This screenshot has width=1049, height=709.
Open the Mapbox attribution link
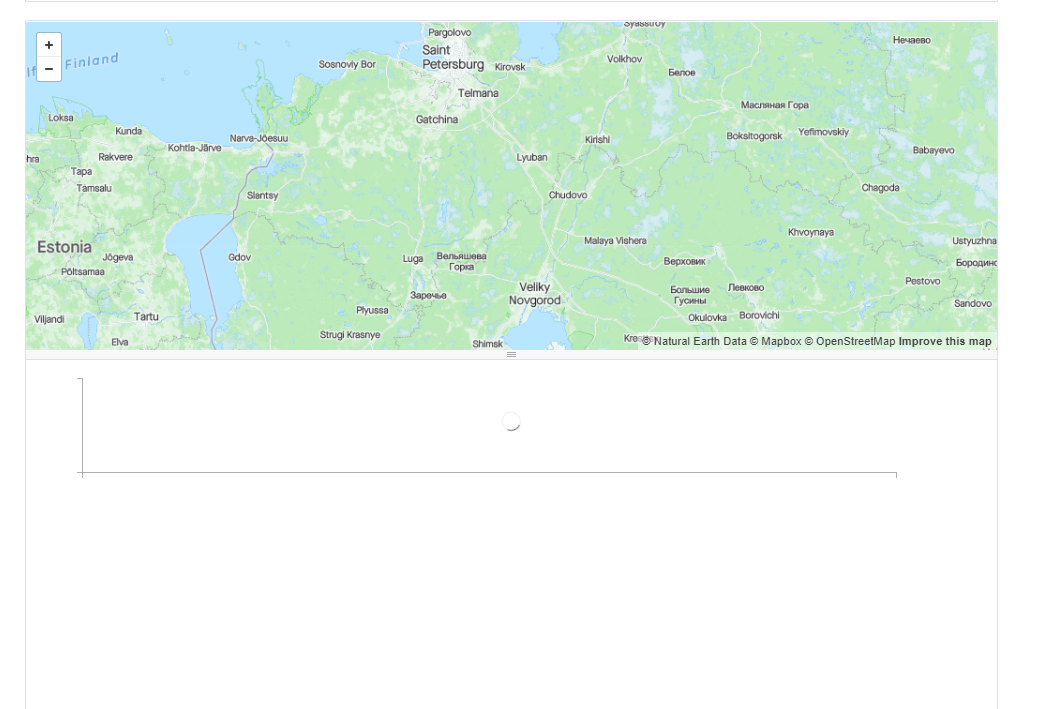(775, 341)
